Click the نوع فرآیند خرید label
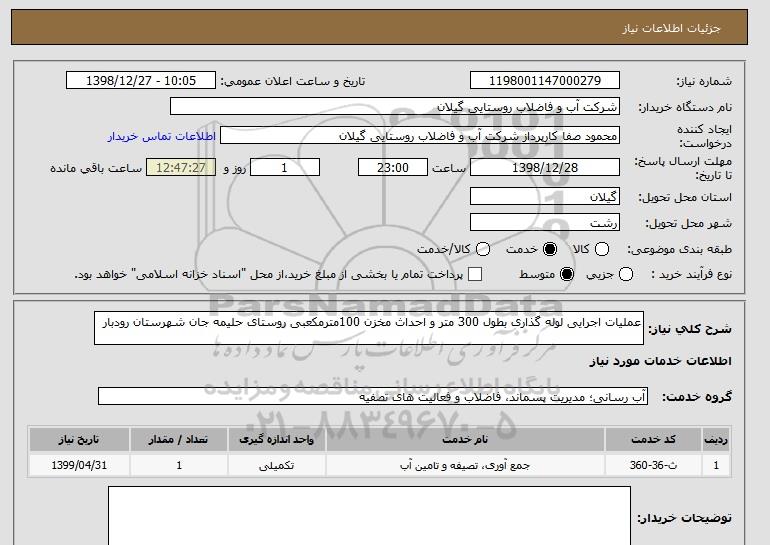The height and width of the screenshot is (545, 770). point(691,274)
